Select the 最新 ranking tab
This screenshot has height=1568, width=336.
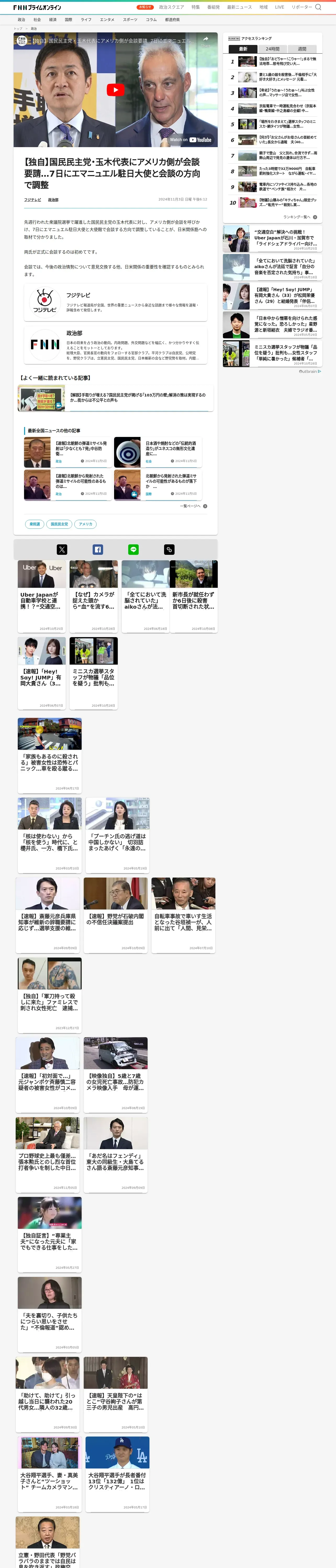pos(243,49)
